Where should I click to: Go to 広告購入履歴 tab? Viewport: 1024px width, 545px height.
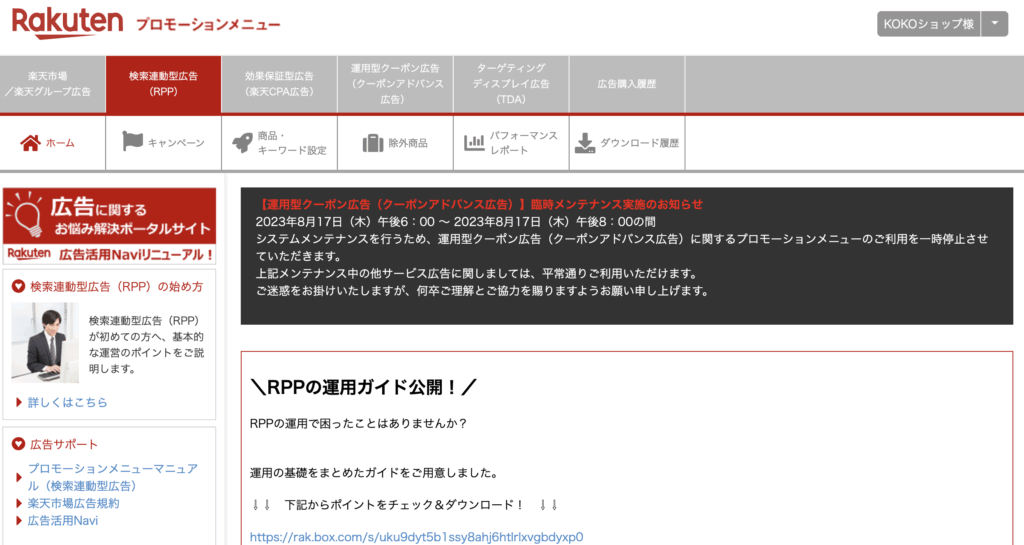pos(627,84)
